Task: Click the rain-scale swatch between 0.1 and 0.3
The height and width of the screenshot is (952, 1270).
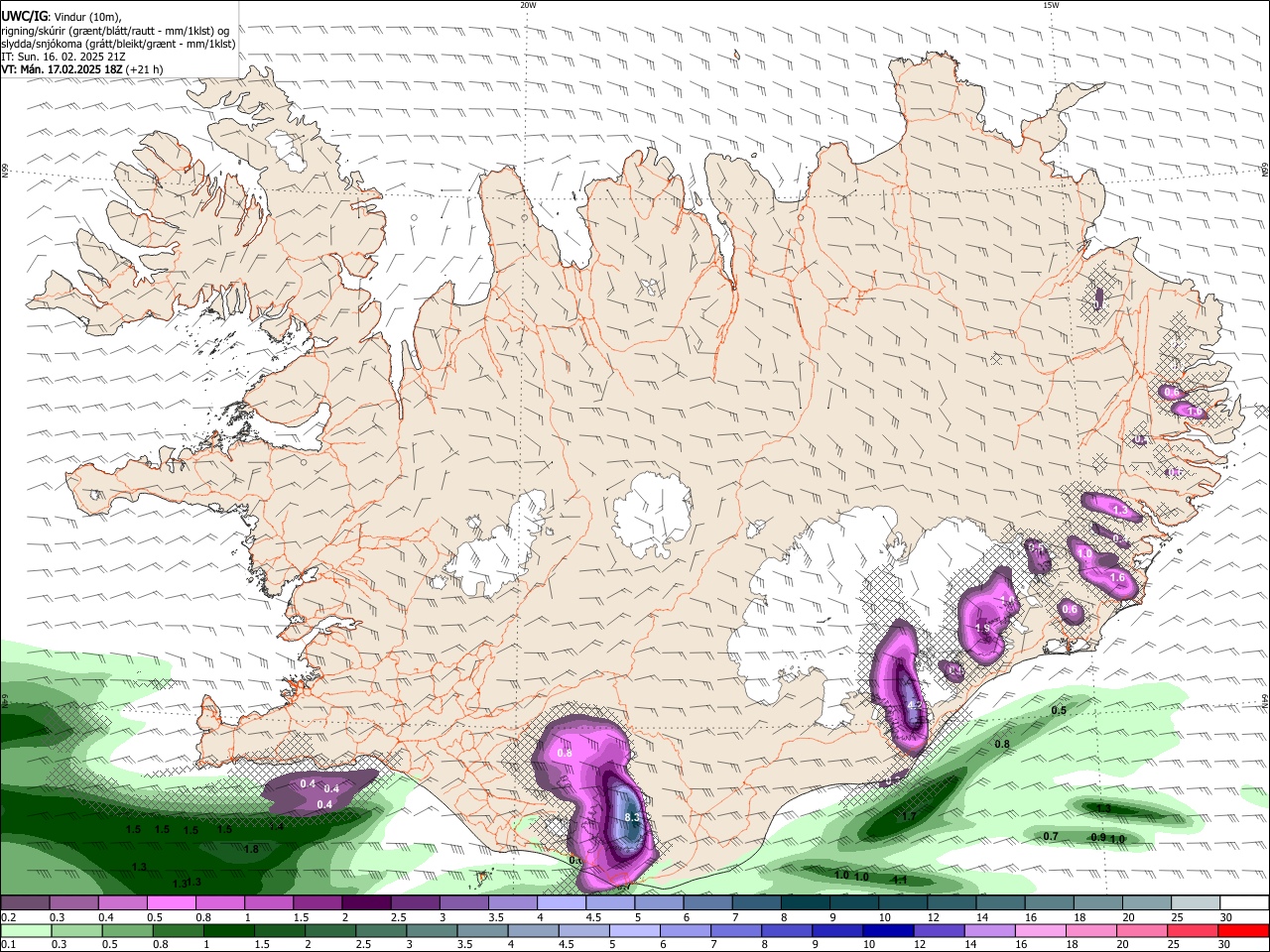Action: [25, 931]
